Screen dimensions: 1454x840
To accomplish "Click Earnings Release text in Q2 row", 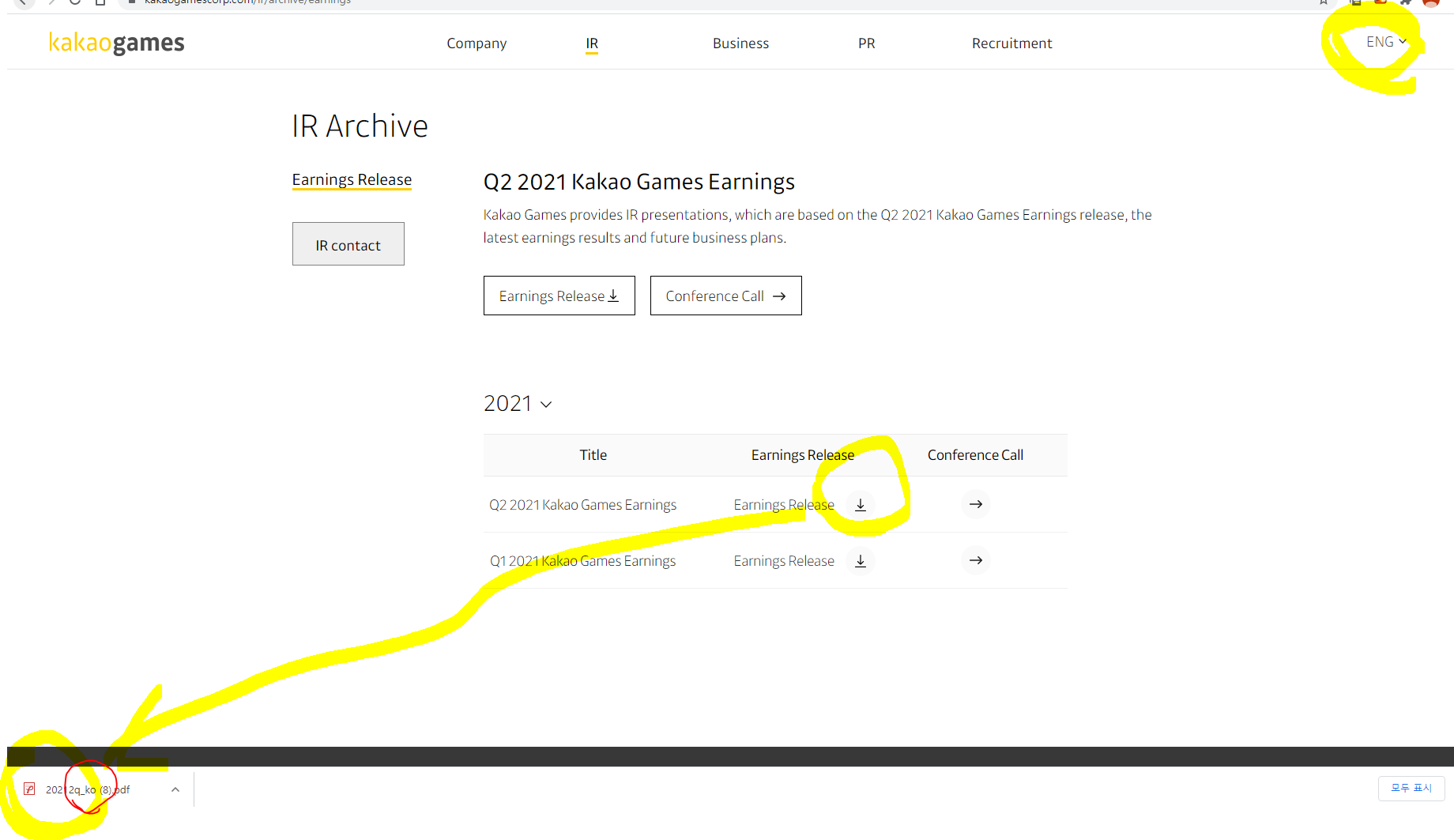I will coord(784,505).
